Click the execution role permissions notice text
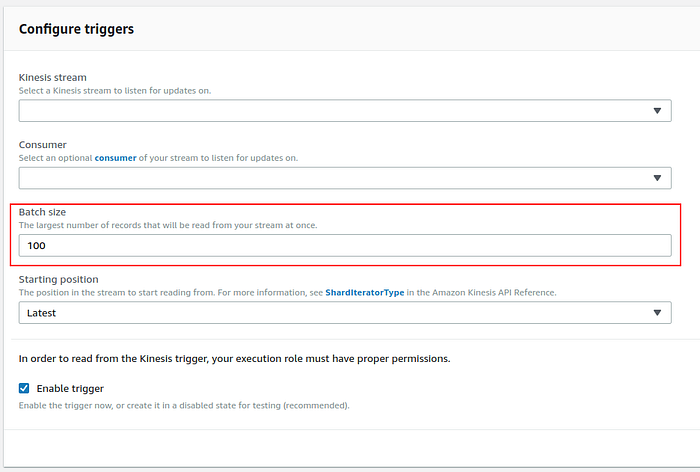This screenshot has width=700, height=472. pos(234,359)
